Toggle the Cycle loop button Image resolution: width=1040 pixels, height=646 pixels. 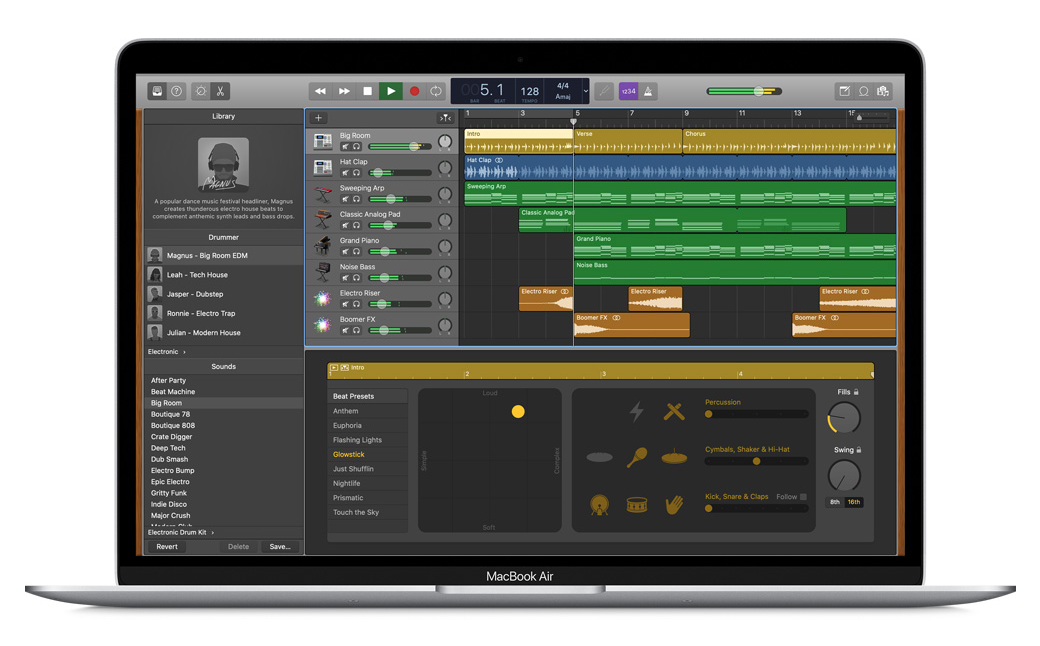click(436, 91)
